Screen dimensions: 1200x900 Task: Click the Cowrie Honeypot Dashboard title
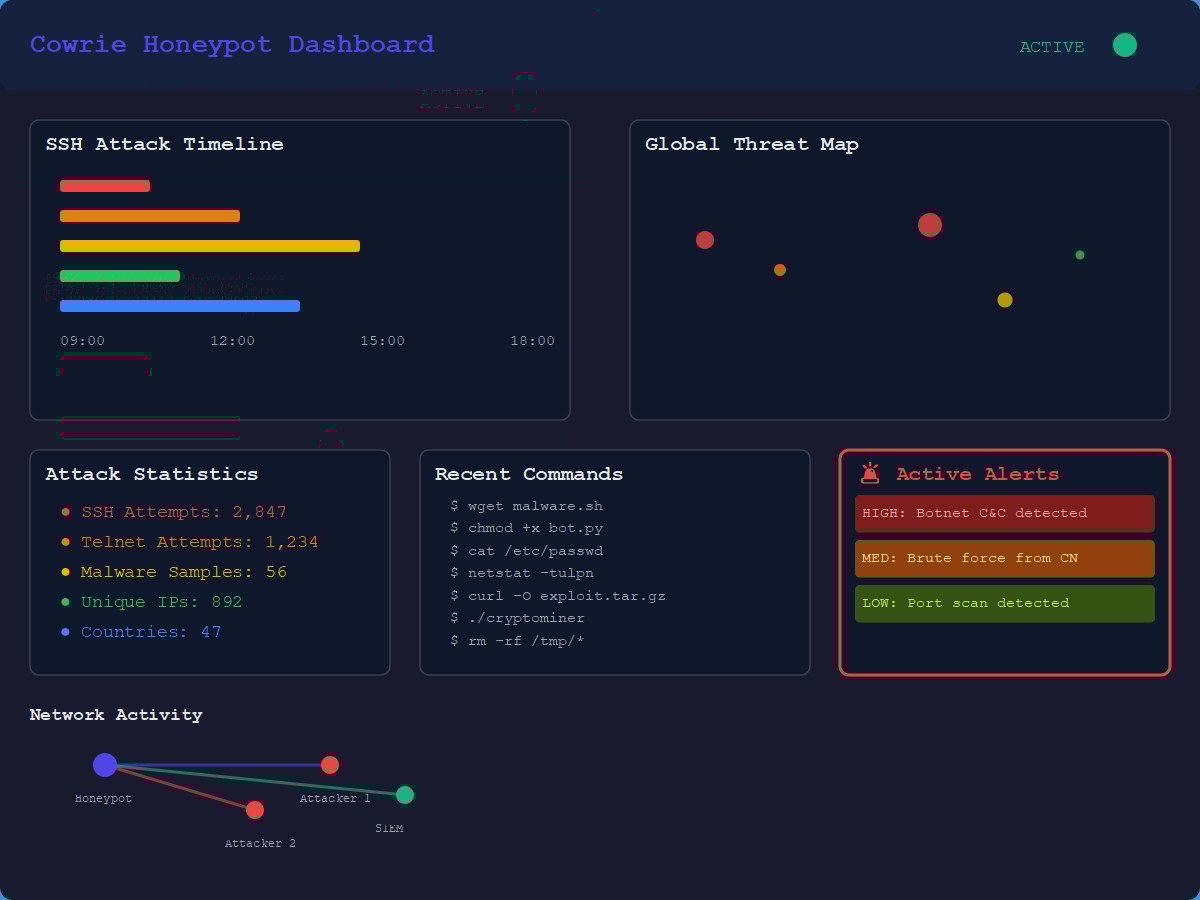click(x=232, y=45)
